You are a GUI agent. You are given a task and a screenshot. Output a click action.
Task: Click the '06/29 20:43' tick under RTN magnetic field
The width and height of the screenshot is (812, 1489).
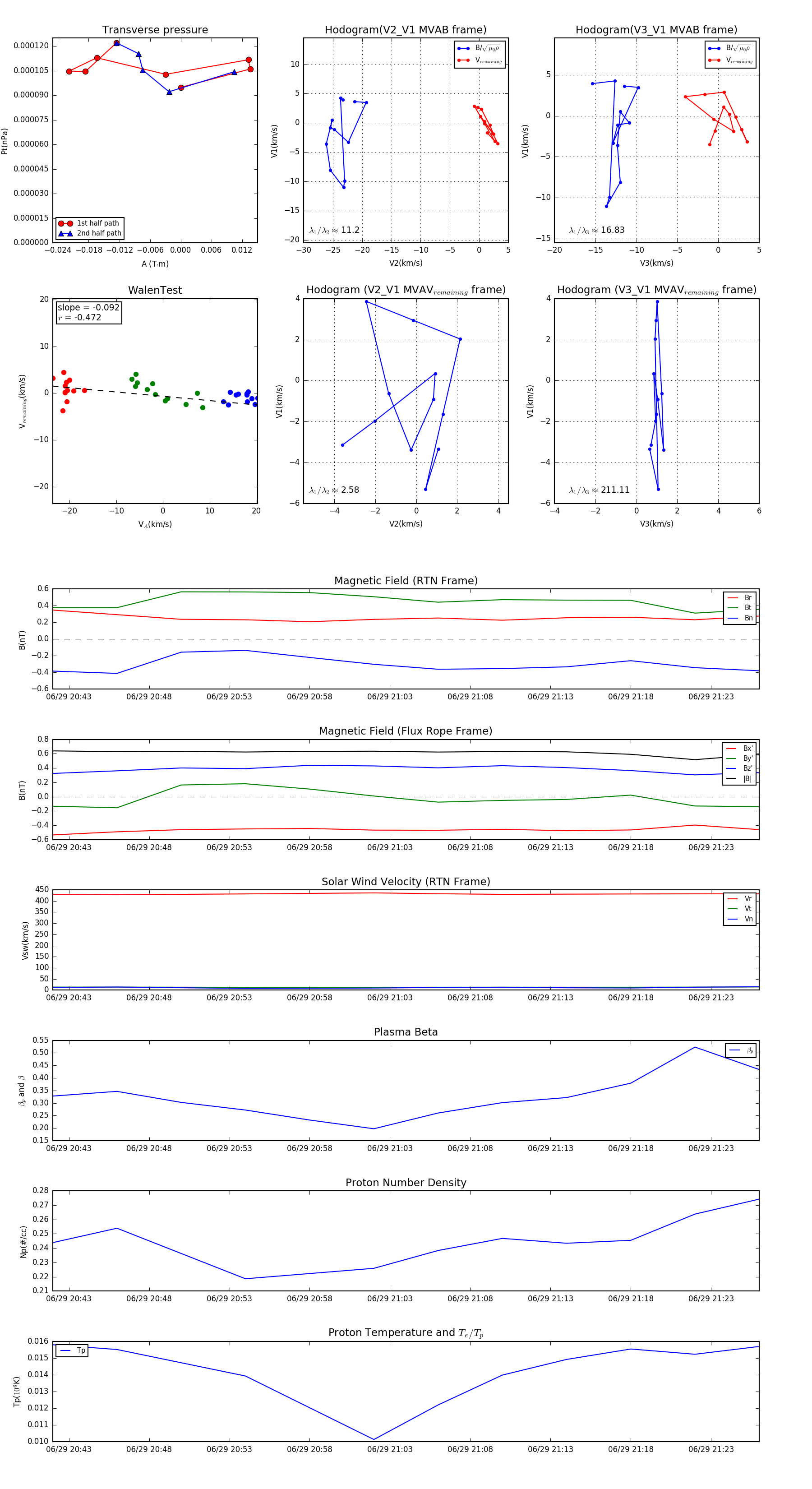pos(69,697)
